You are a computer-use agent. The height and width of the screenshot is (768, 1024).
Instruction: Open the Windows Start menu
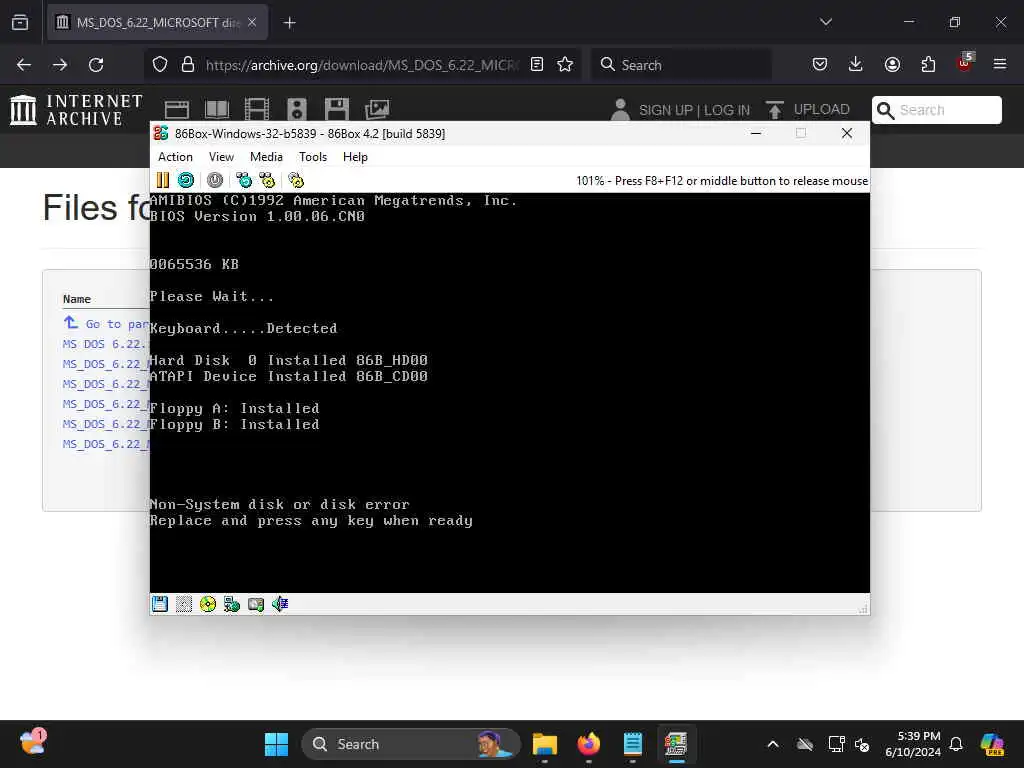click(276, 744)
